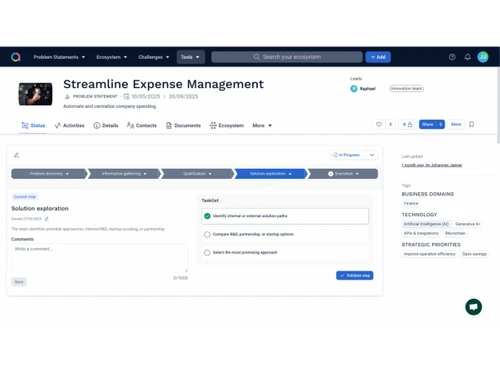The height and width of the screenshot is (375, 500).
Task: Open the Problem Statements dropdown
Action: tap(59, 57)
